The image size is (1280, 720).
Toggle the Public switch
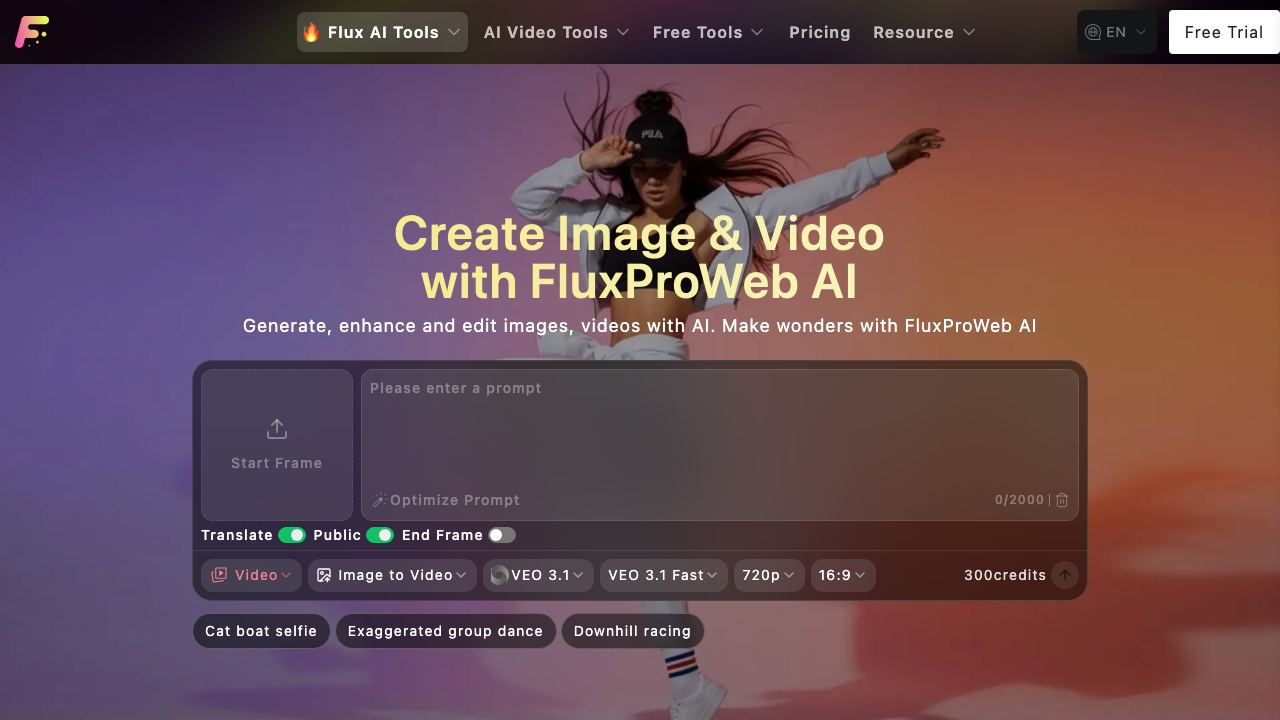coord(380,535)
